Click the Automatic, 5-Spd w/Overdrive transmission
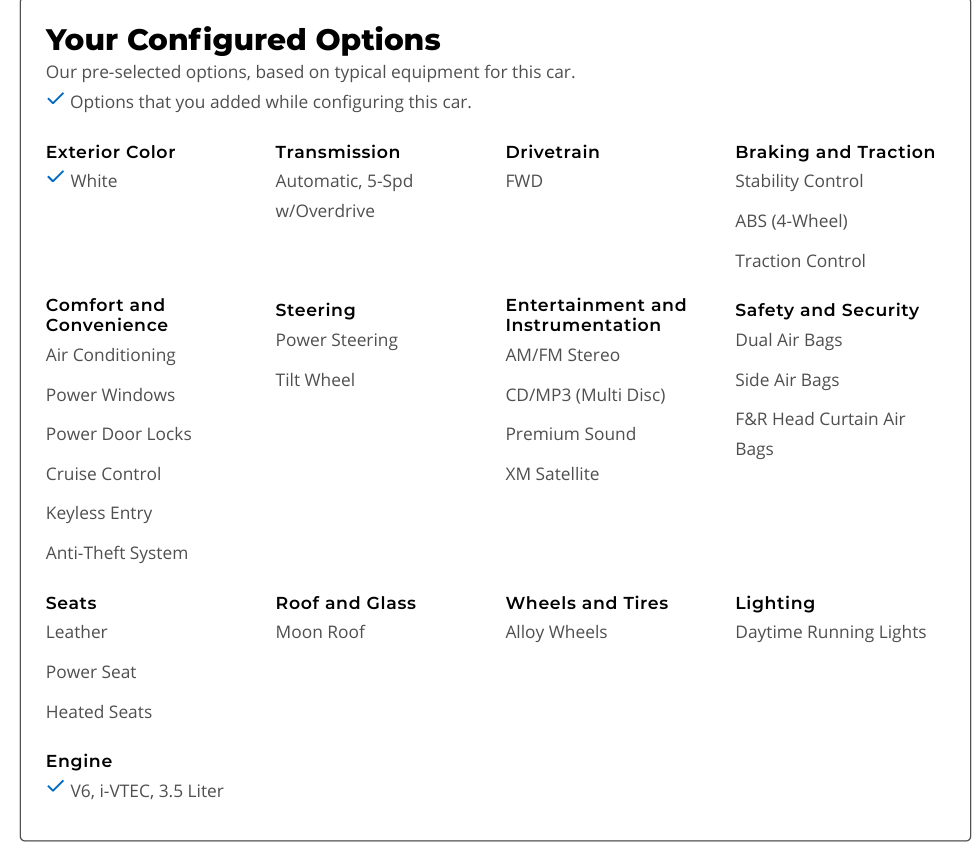Viewport: 976px width, 849px height. tap(344, 196)
